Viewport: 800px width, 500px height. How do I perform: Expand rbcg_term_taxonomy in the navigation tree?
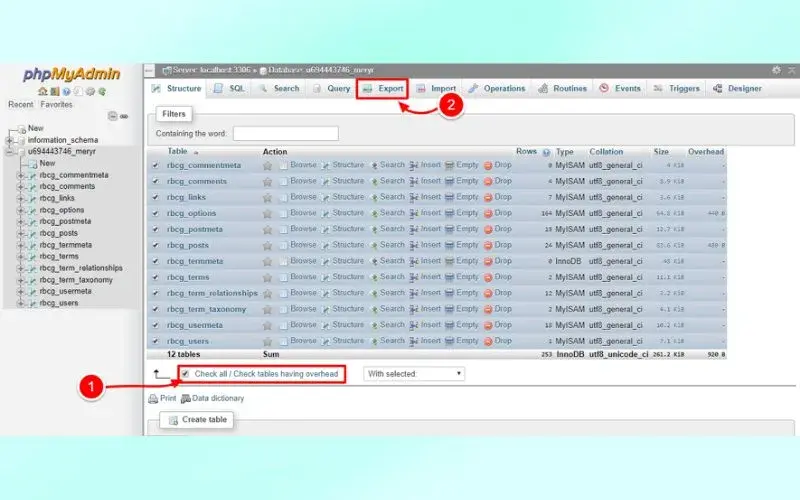pos(21,280)
